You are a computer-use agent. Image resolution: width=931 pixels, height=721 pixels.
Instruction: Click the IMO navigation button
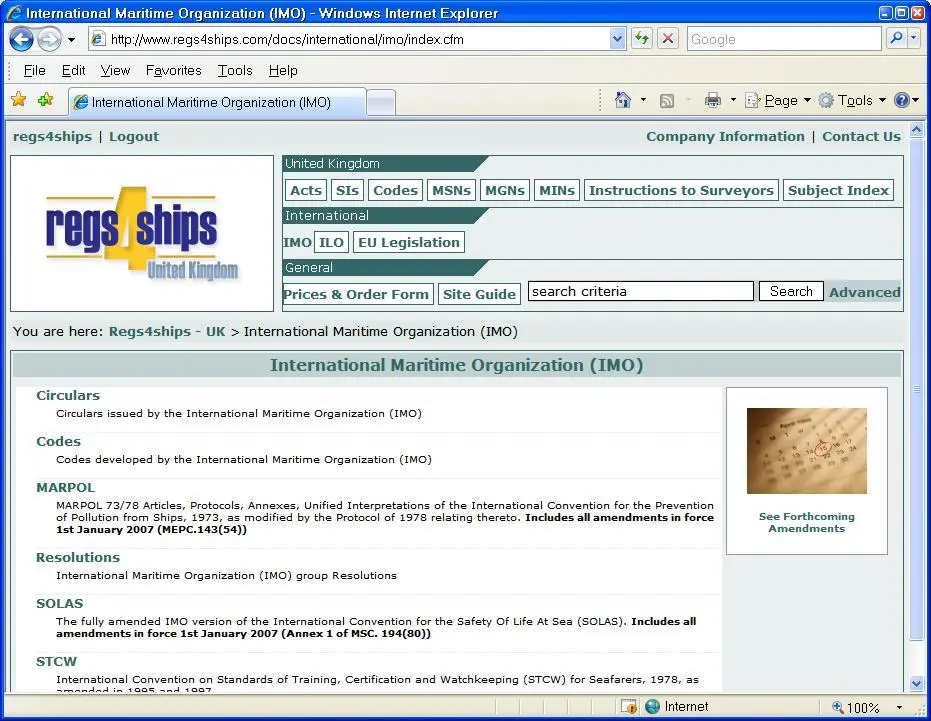pos(297,242)
